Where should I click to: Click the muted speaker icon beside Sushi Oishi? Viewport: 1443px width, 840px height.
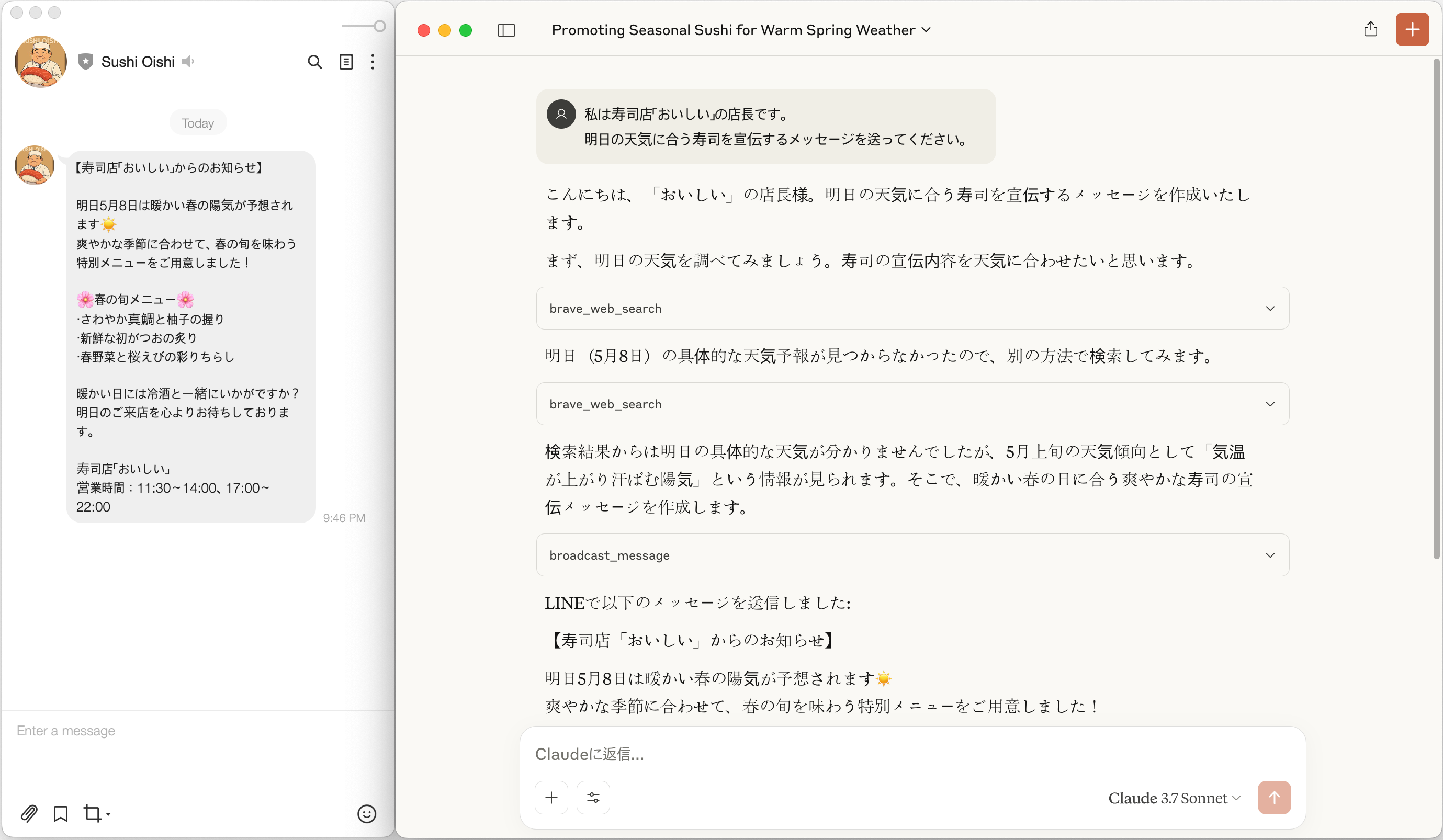[188, 61]
